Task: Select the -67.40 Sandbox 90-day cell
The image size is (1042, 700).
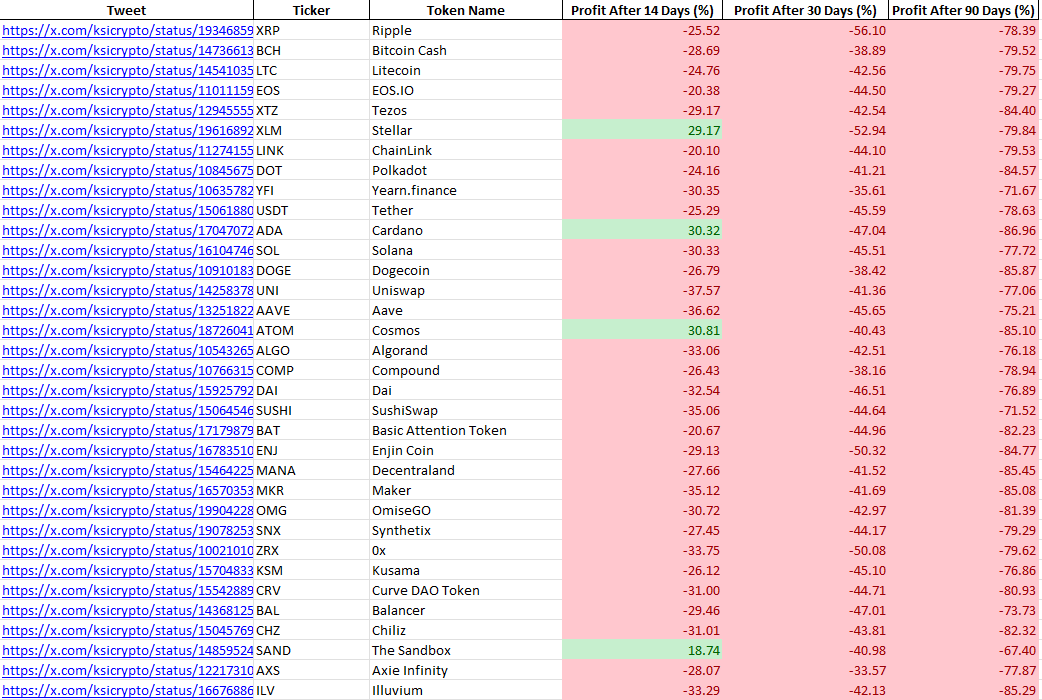Action: (964, 651)
